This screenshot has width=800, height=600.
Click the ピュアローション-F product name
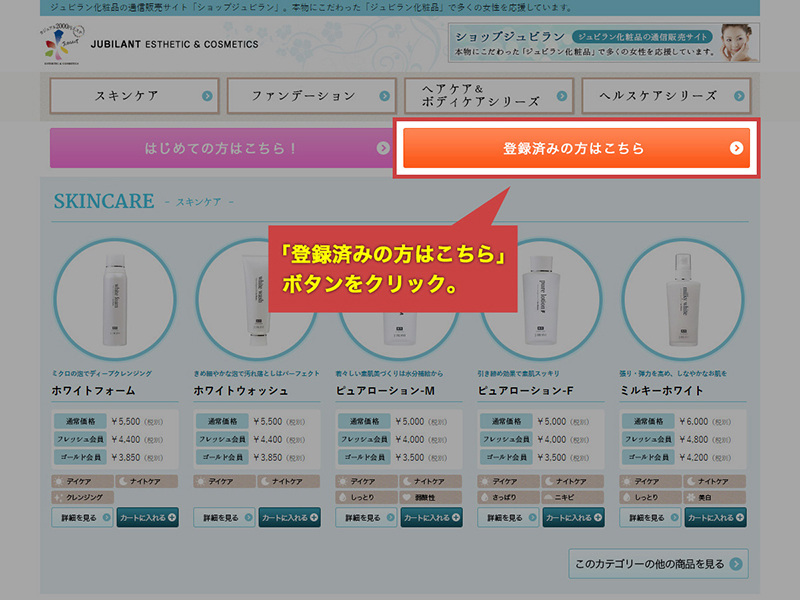point(526,391)
